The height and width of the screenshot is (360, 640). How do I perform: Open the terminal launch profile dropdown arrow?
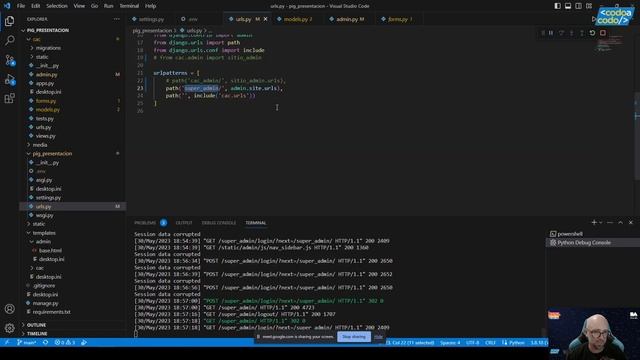coord(600,222)
